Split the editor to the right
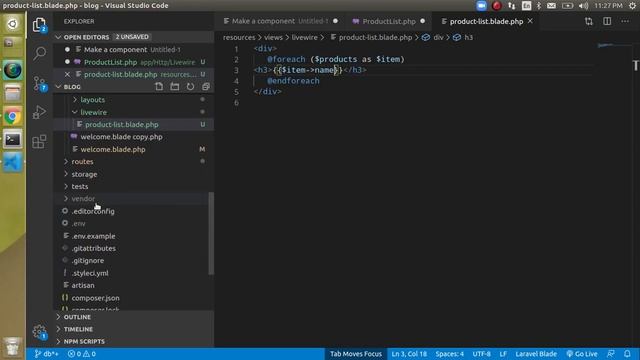640x360 pixels. 607,21
